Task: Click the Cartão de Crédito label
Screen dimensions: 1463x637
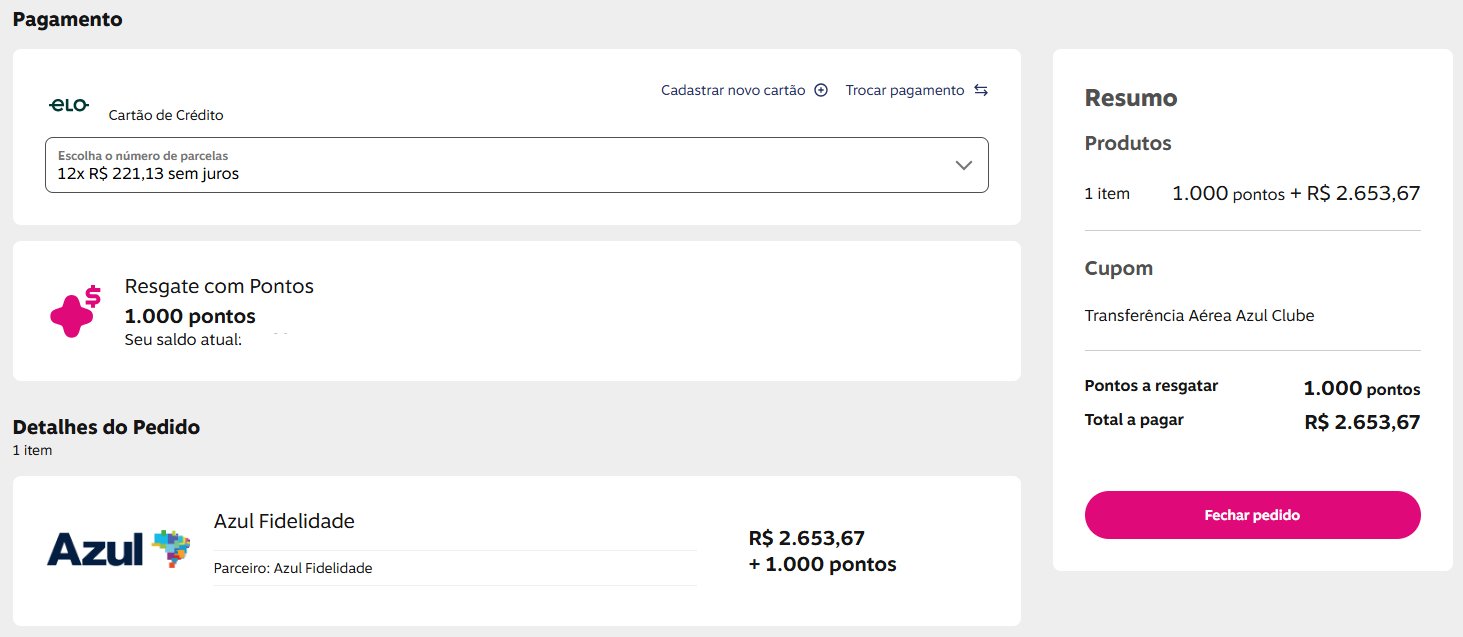Action: tap(166, 115)
